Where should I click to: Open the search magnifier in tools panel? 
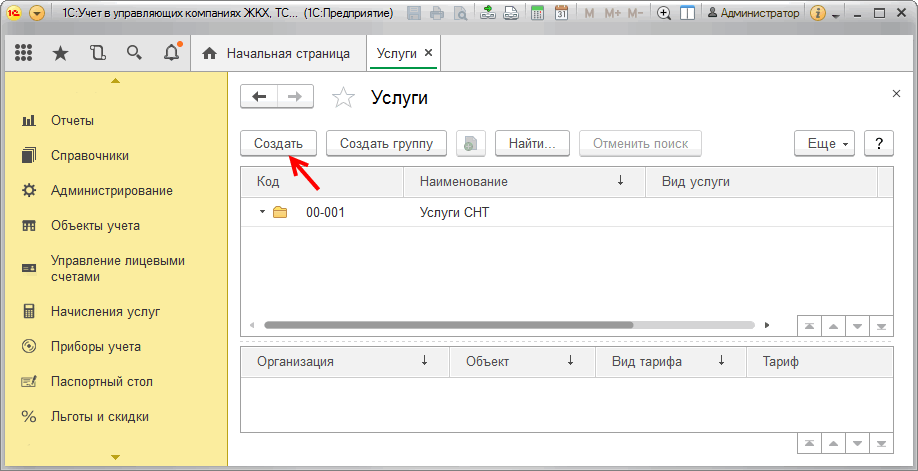(134, 54)
